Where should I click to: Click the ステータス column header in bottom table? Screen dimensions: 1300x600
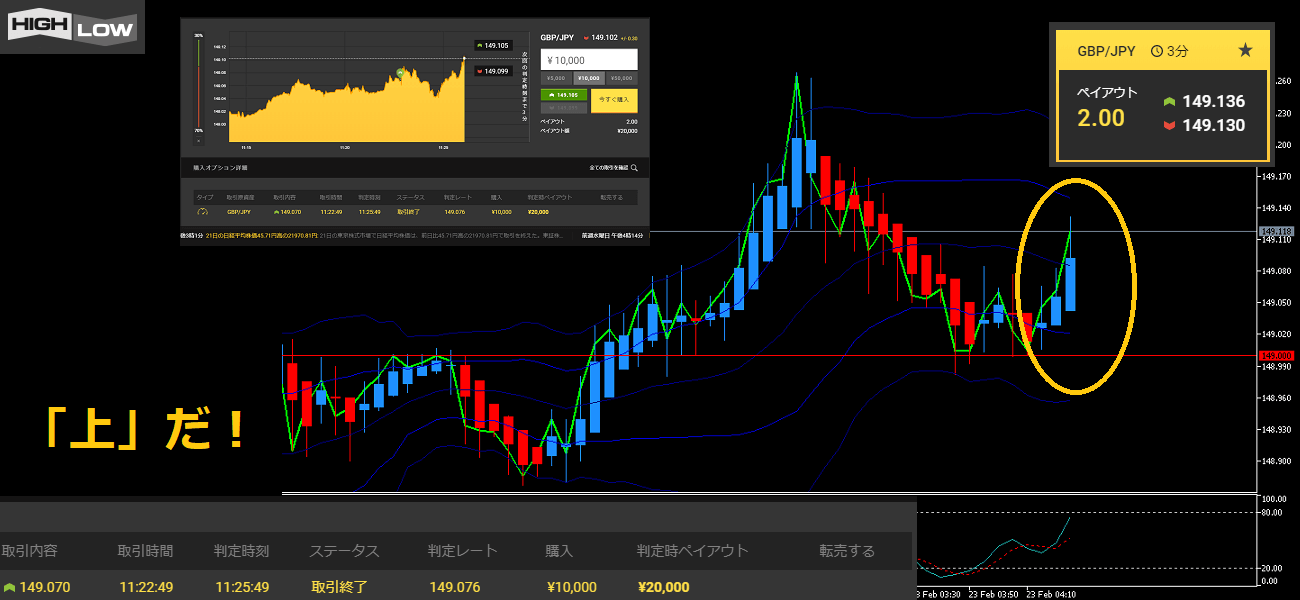344,551
